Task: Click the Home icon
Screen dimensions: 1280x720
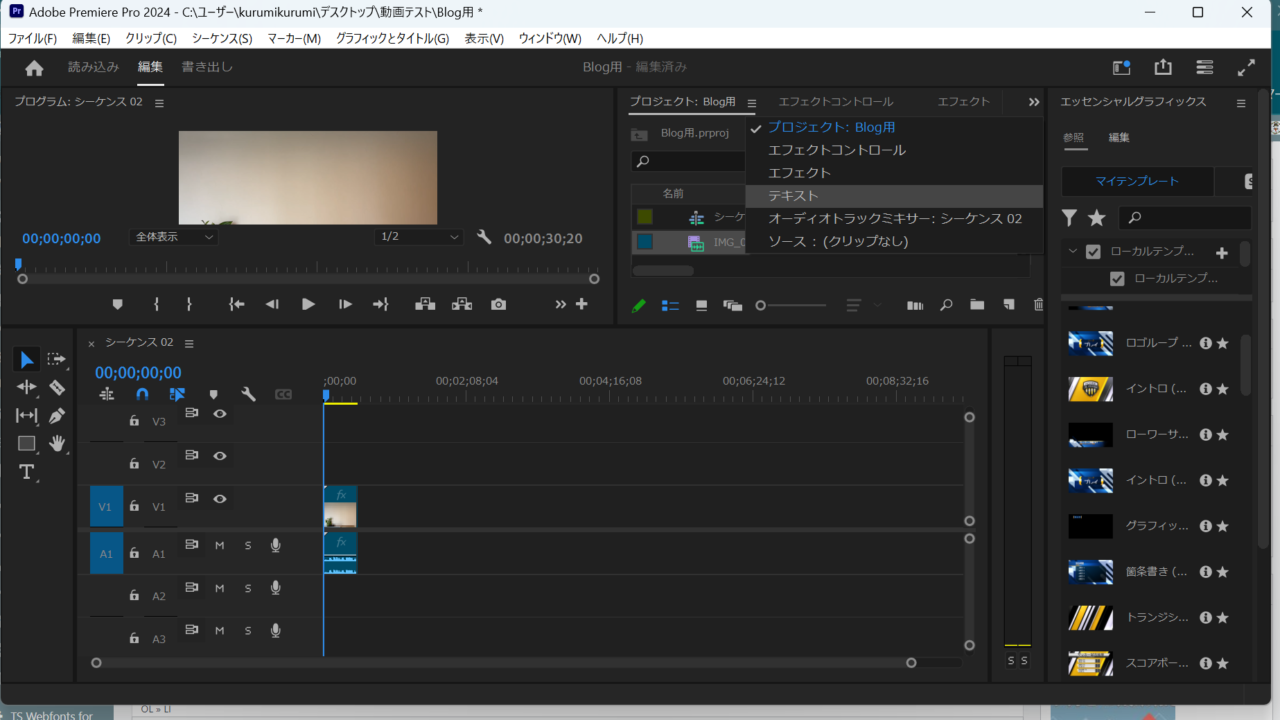Action: coord(34,68)
